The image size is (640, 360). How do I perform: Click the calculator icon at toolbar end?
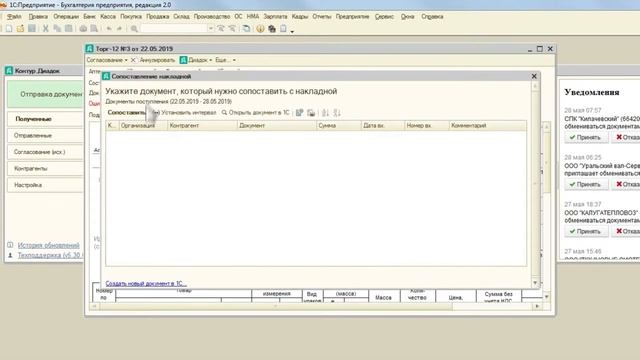tap(283, 29)
